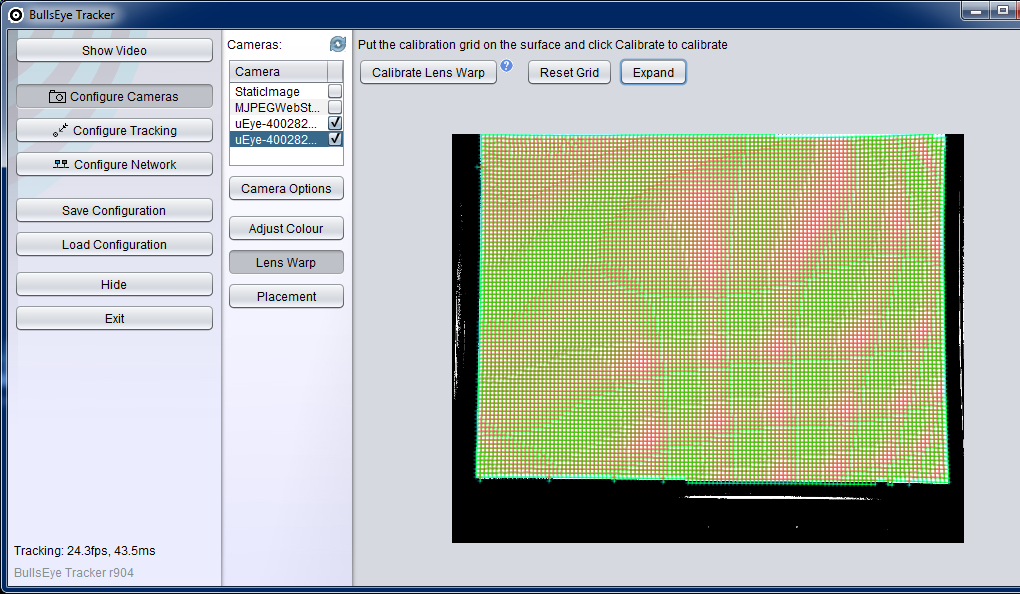
Task: Click the refresh cameras icon
Action: (x=337, y=44)
